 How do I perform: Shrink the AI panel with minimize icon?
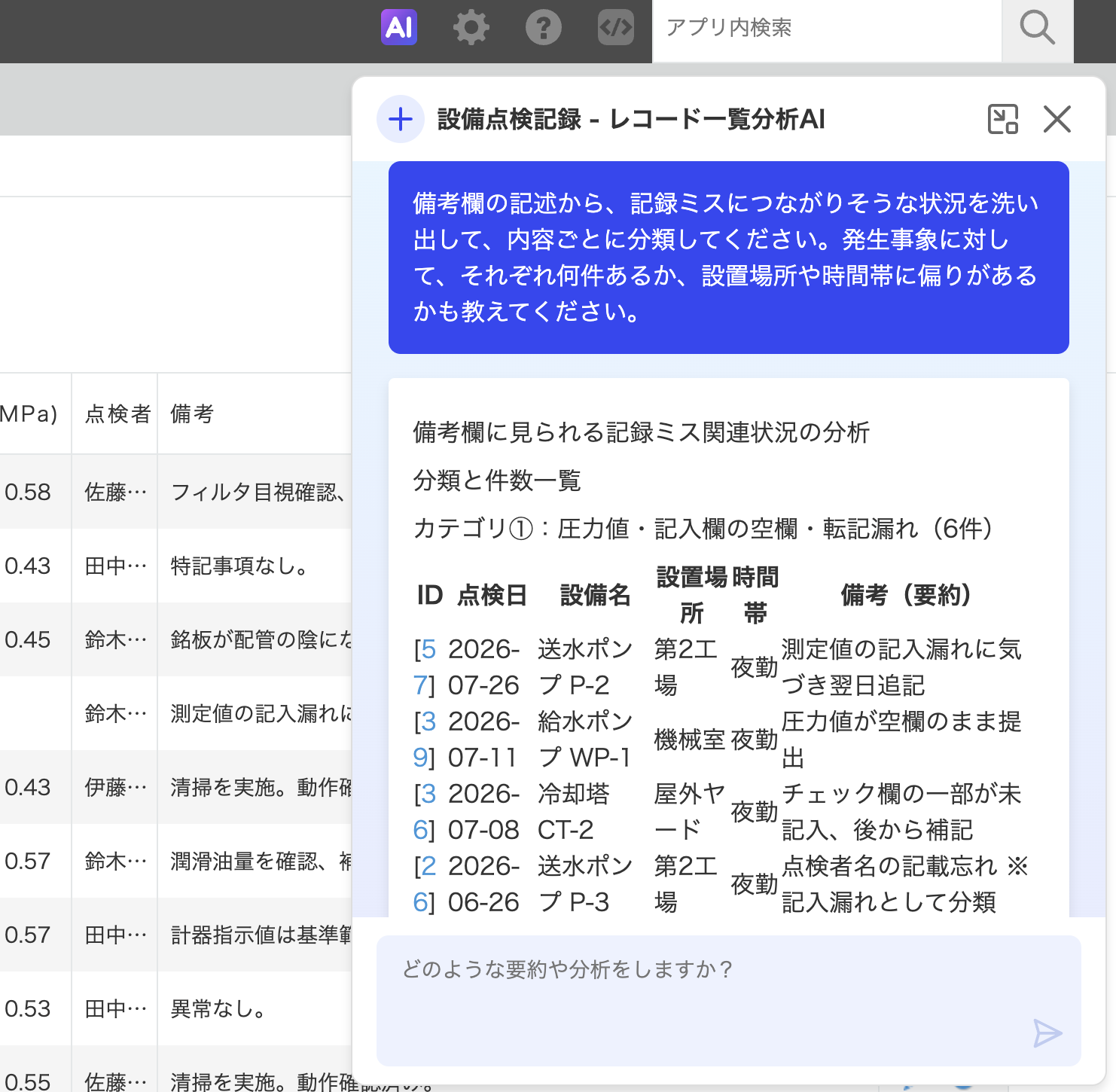(1003, 119)
